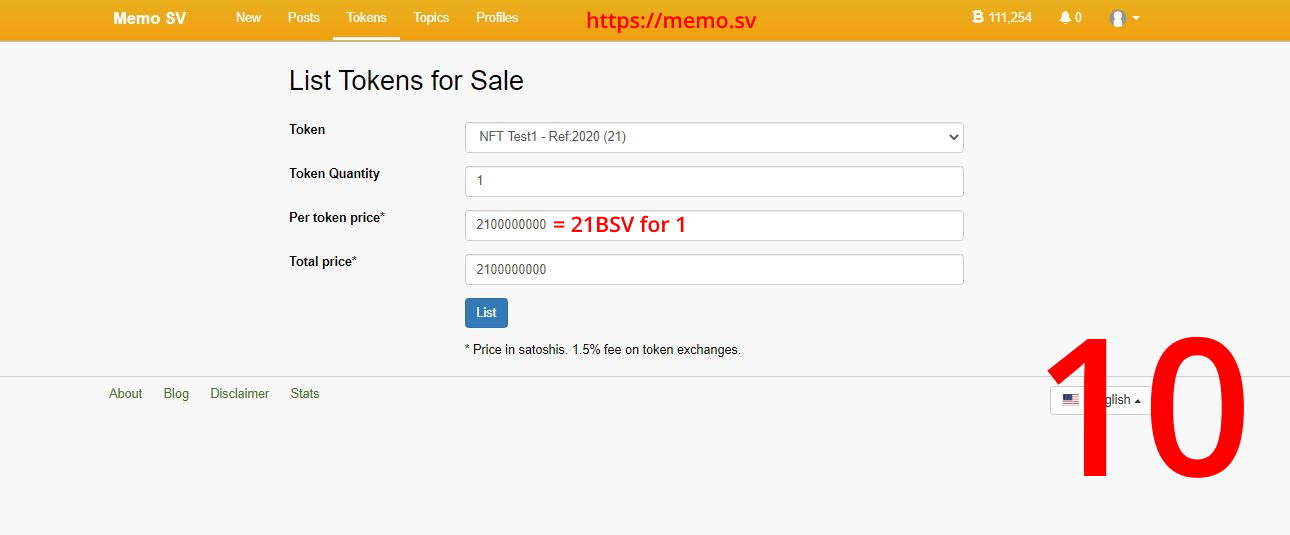Viewport: 1290px width, 535px height.
Task: Open the English language selector
Action: (x=1100, y=399)
